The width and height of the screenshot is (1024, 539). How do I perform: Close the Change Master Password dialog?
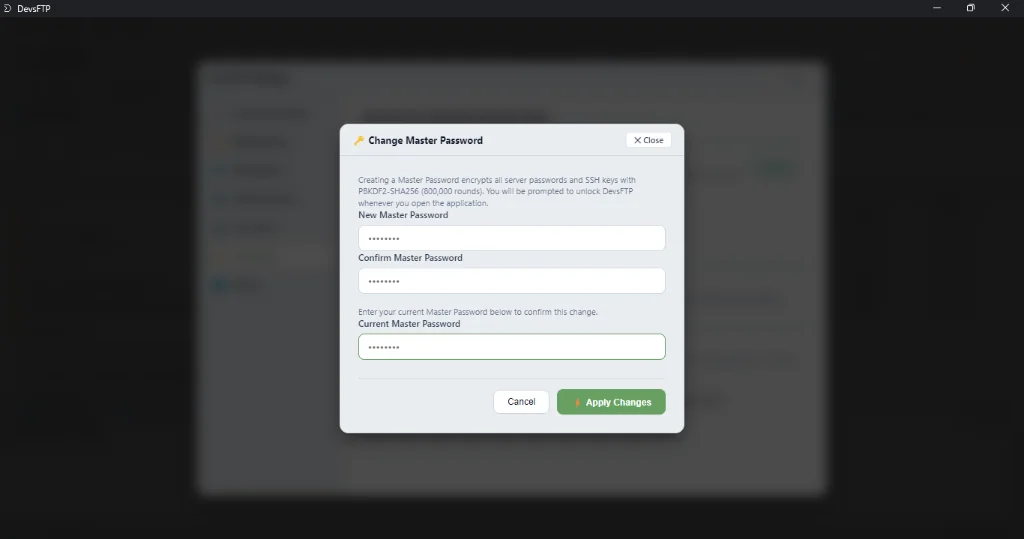click(648, 140)
